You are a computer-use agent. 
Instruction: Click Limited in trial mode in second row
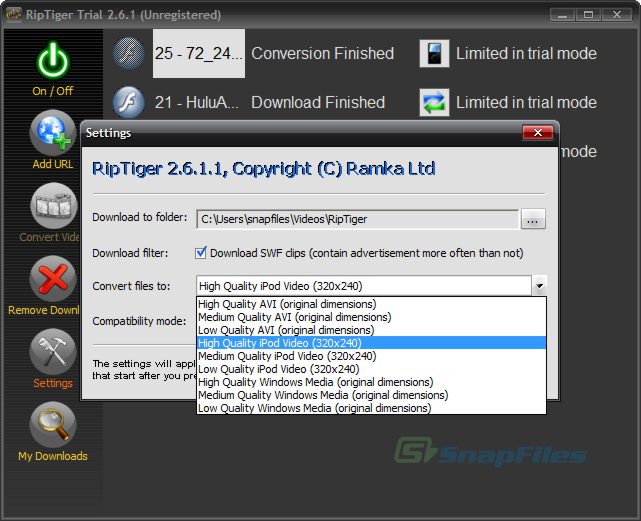tap(526, 102)
